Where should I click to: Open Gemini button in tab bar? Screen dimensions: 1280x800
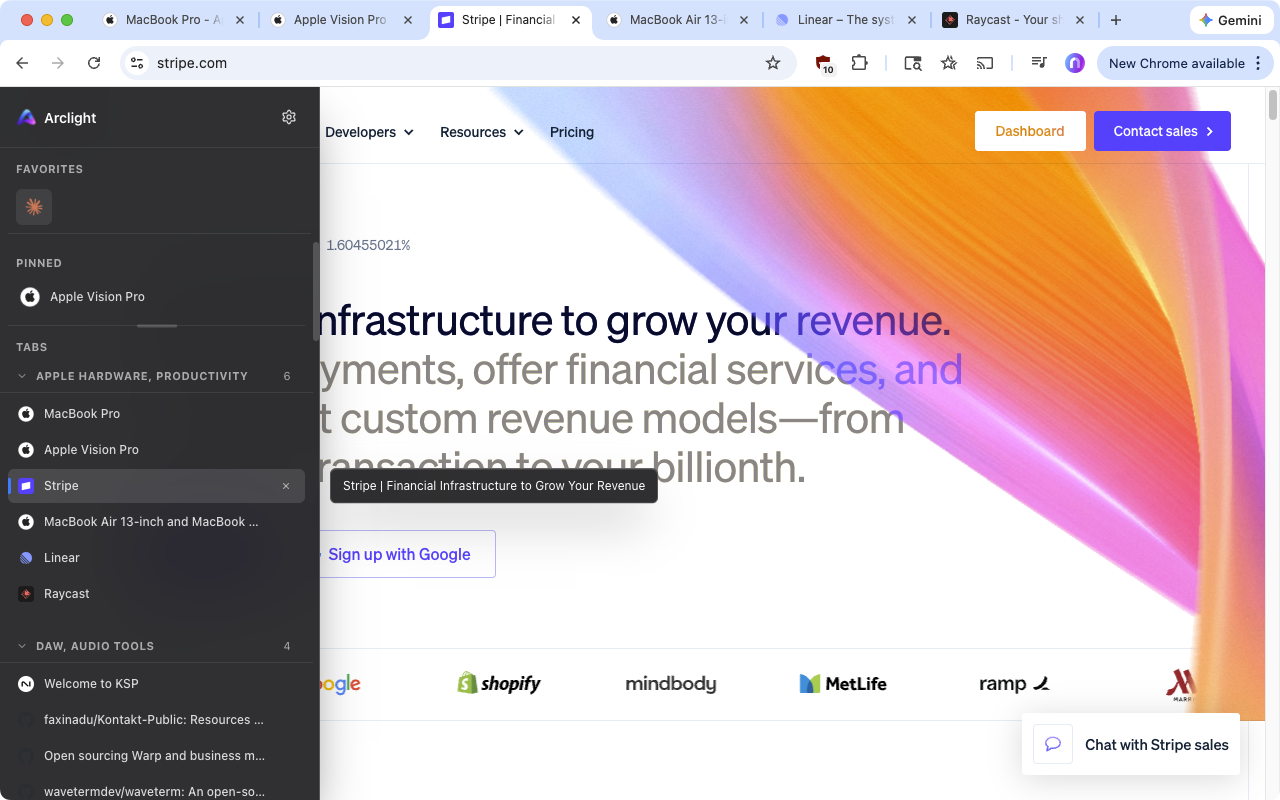tap(1231, 20)
